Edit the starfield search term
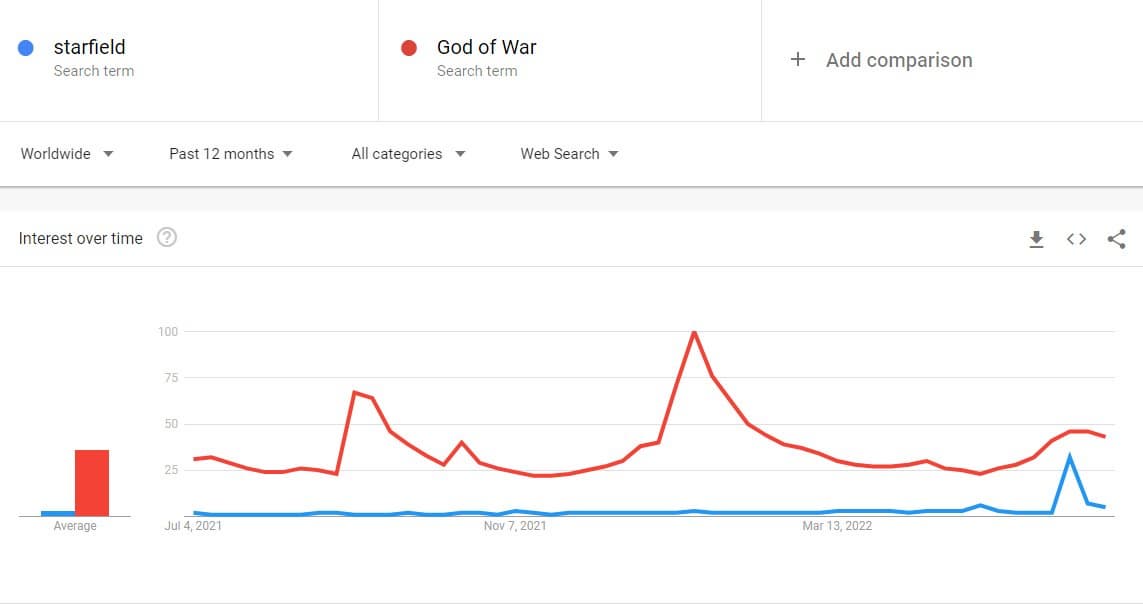Screen dimensions: 1143x604 pyautogui.click(x=90, y=47)
